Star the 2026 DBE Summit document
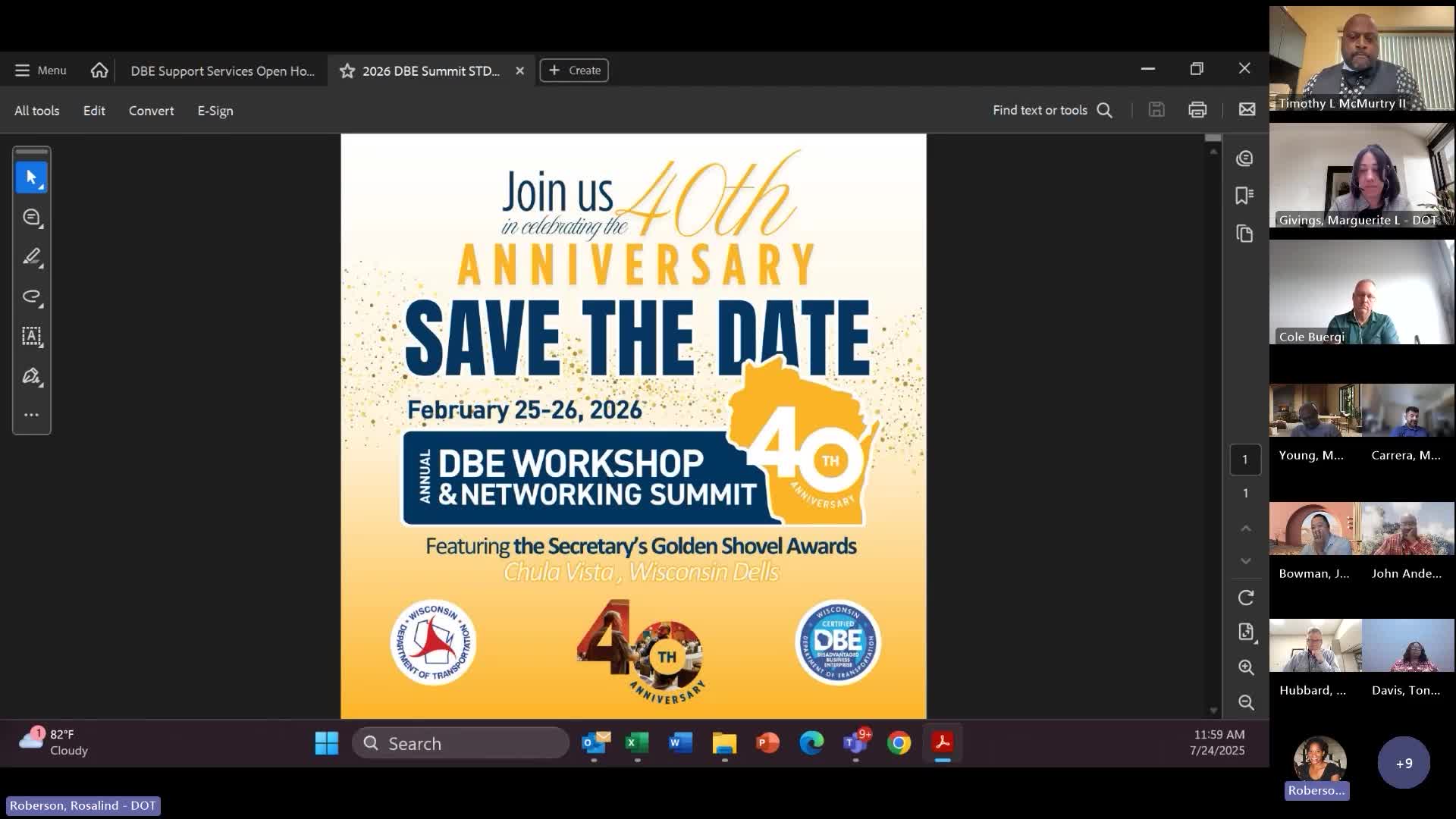Viewport: 1456px width, 819px height. pyautogui.click(x=347, y=71)
